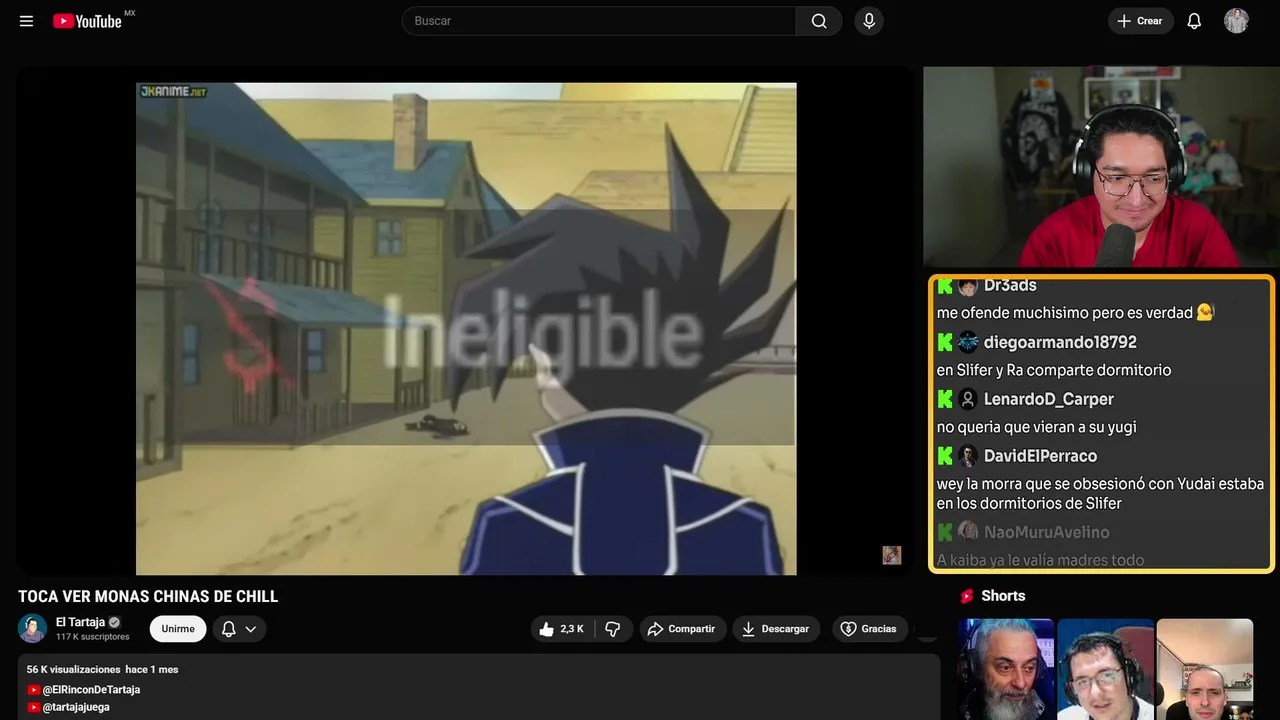Dislike this video
Viewport: 1280px width, 720px height.
point(614,629)
